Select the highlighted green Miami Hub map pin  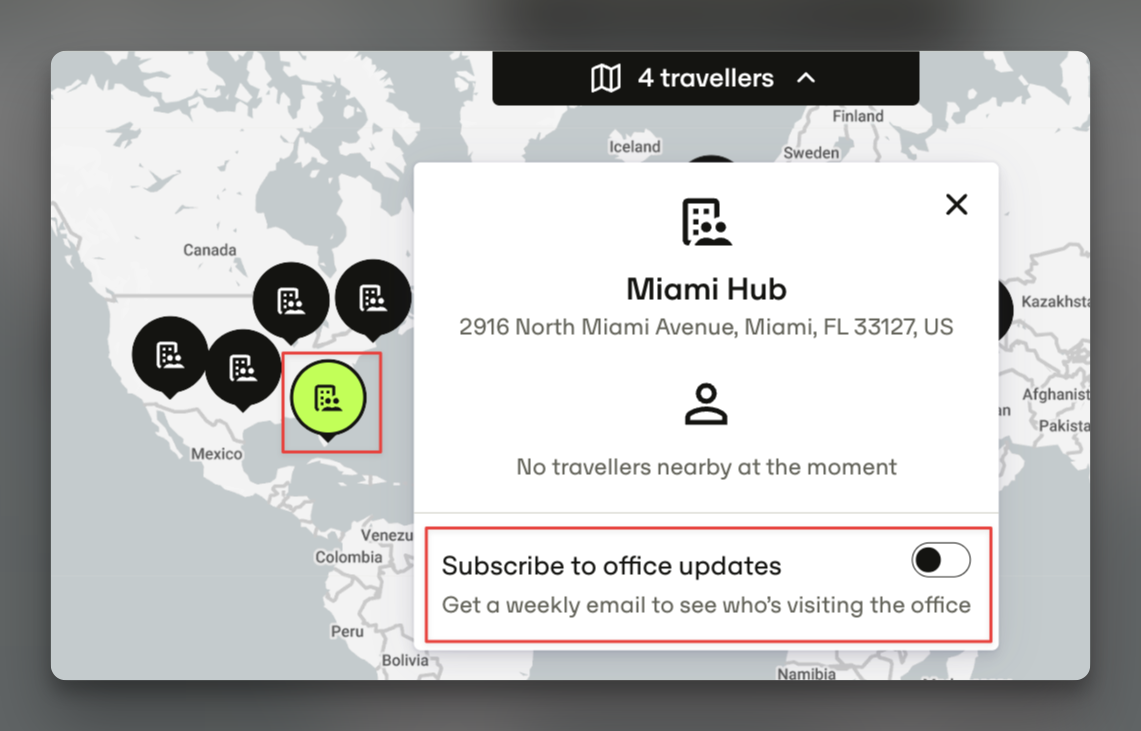(328, 399)
